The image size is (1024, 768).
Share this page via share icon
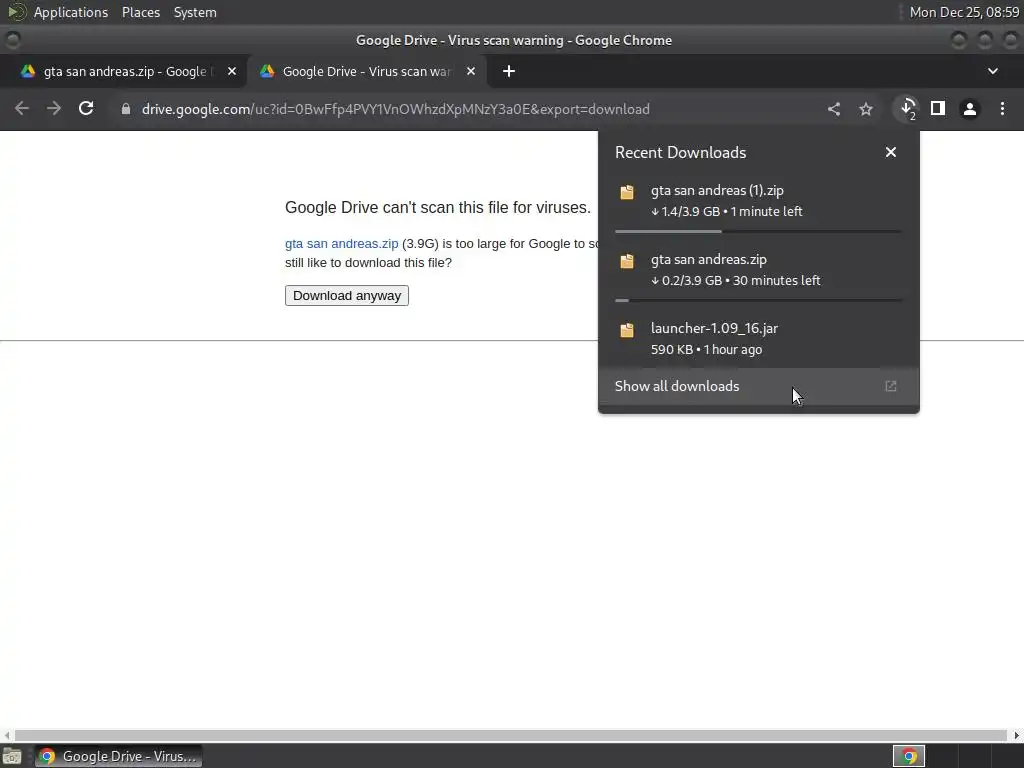click(x=834, y=109)
